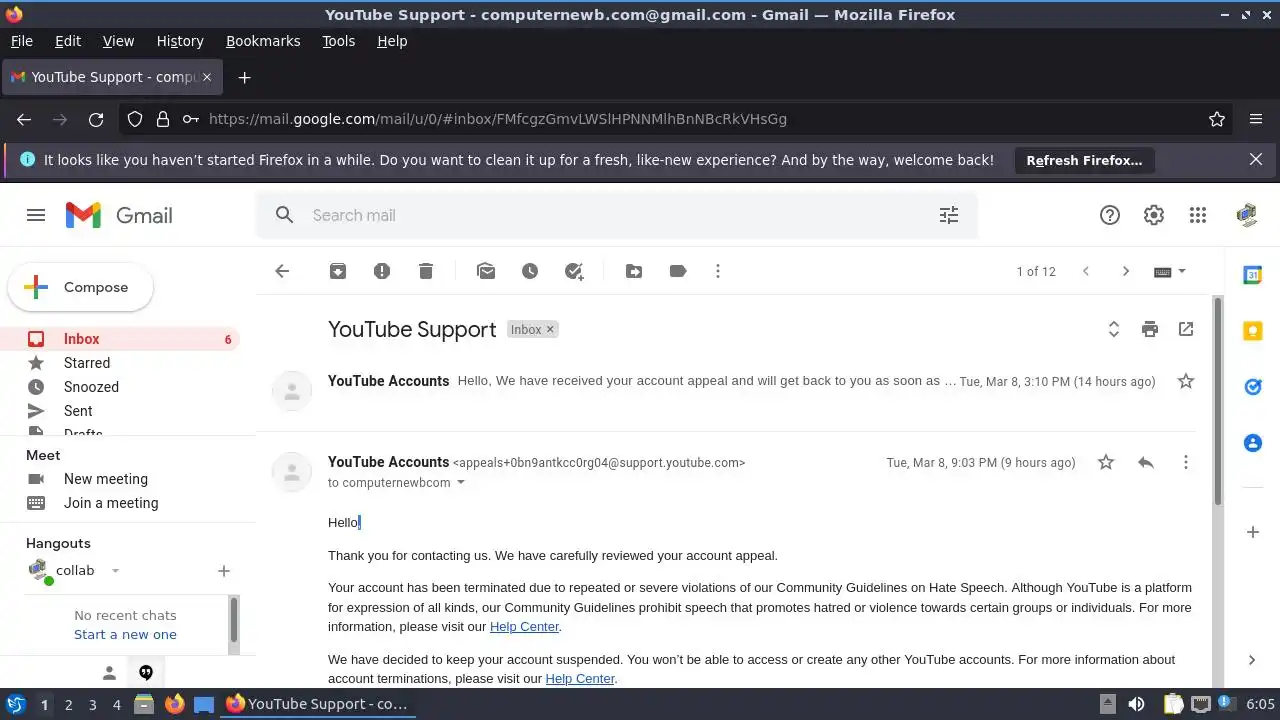
Task: Open the Help menu in the menu bar
Action: tap(392, 41)
